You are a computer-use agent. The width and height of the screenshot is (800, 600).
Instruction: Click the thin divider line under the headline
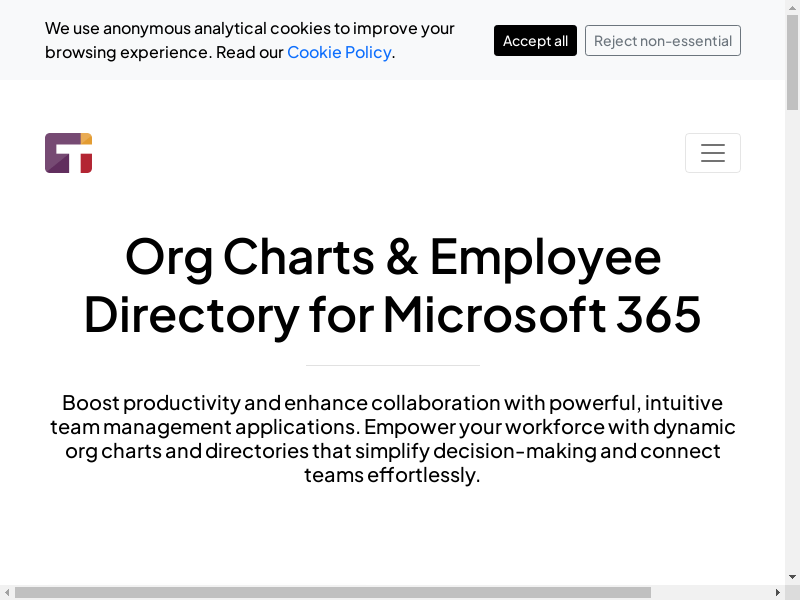point(392,365)
